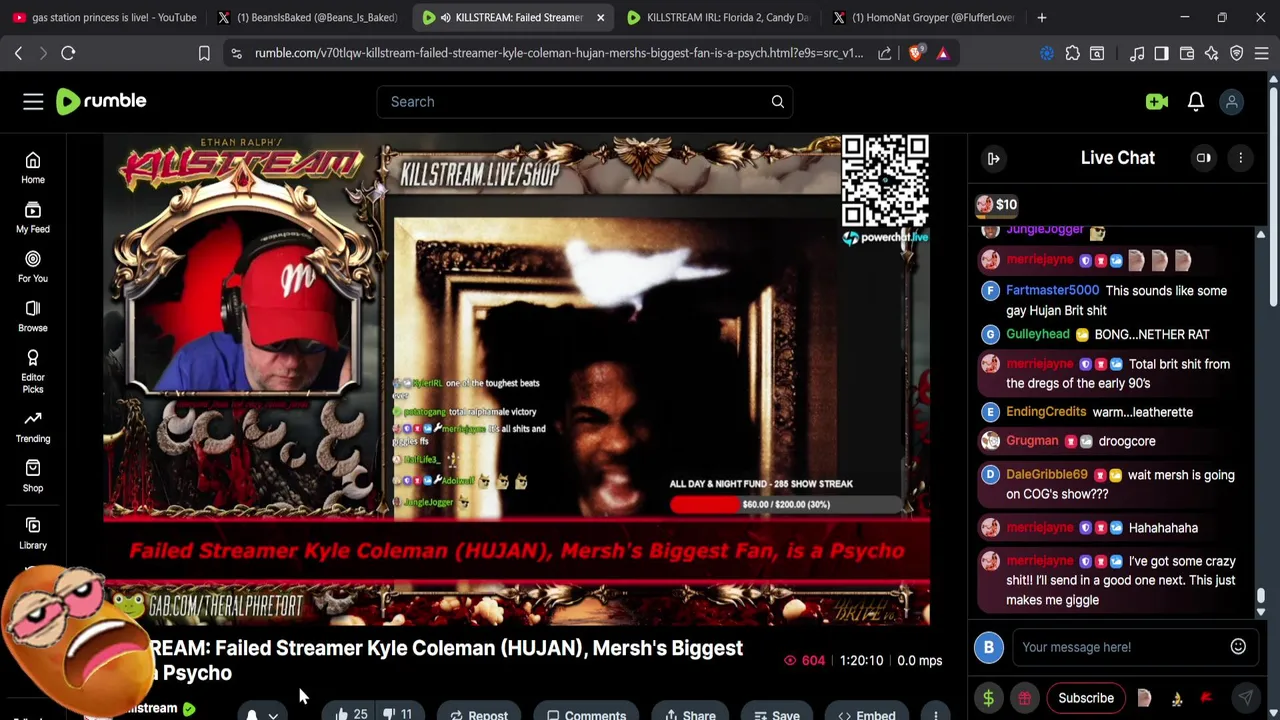The width and height of the screenshot is (1280, 720).
Task: Click the Home sidebar icon
Action: [33, 168]
